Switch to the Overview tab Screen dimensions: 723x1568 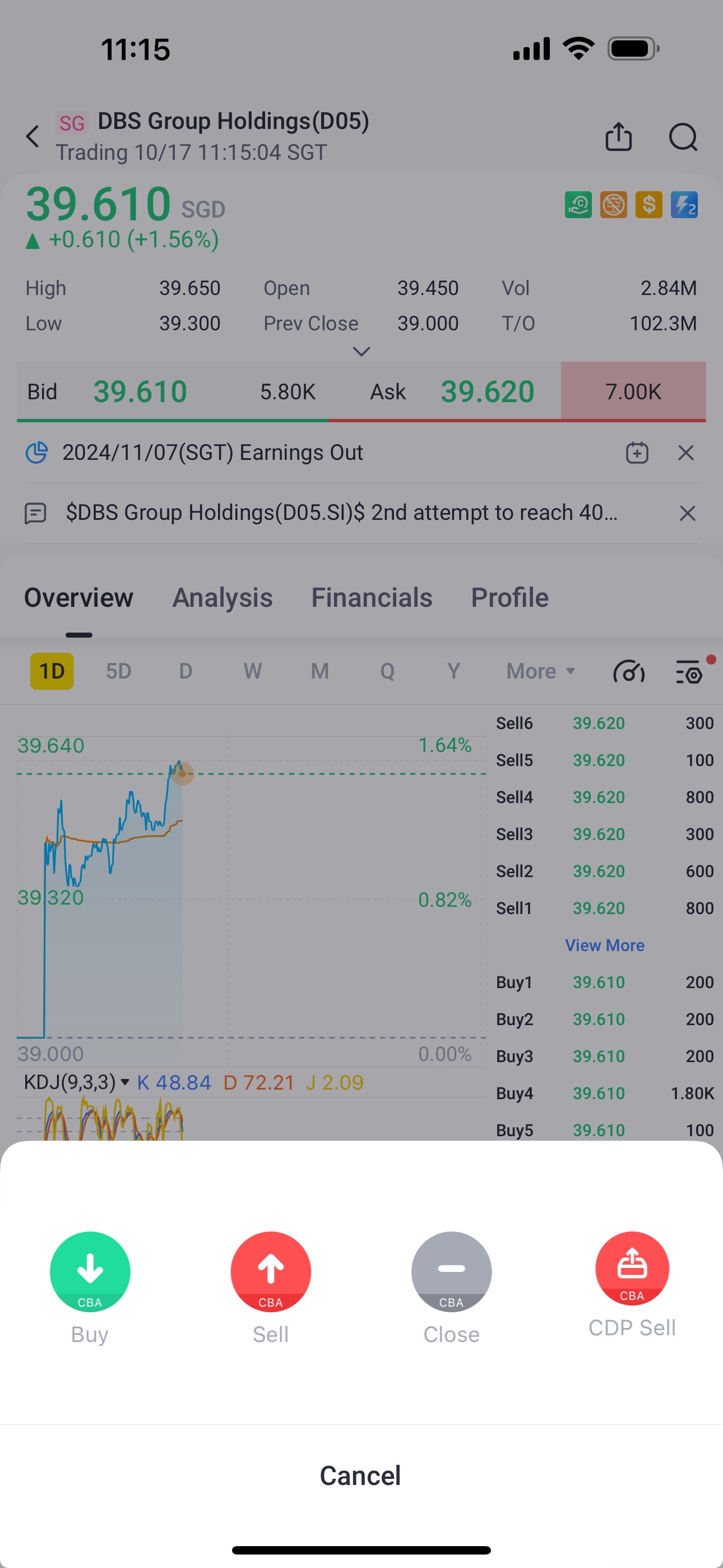(78, 598)
